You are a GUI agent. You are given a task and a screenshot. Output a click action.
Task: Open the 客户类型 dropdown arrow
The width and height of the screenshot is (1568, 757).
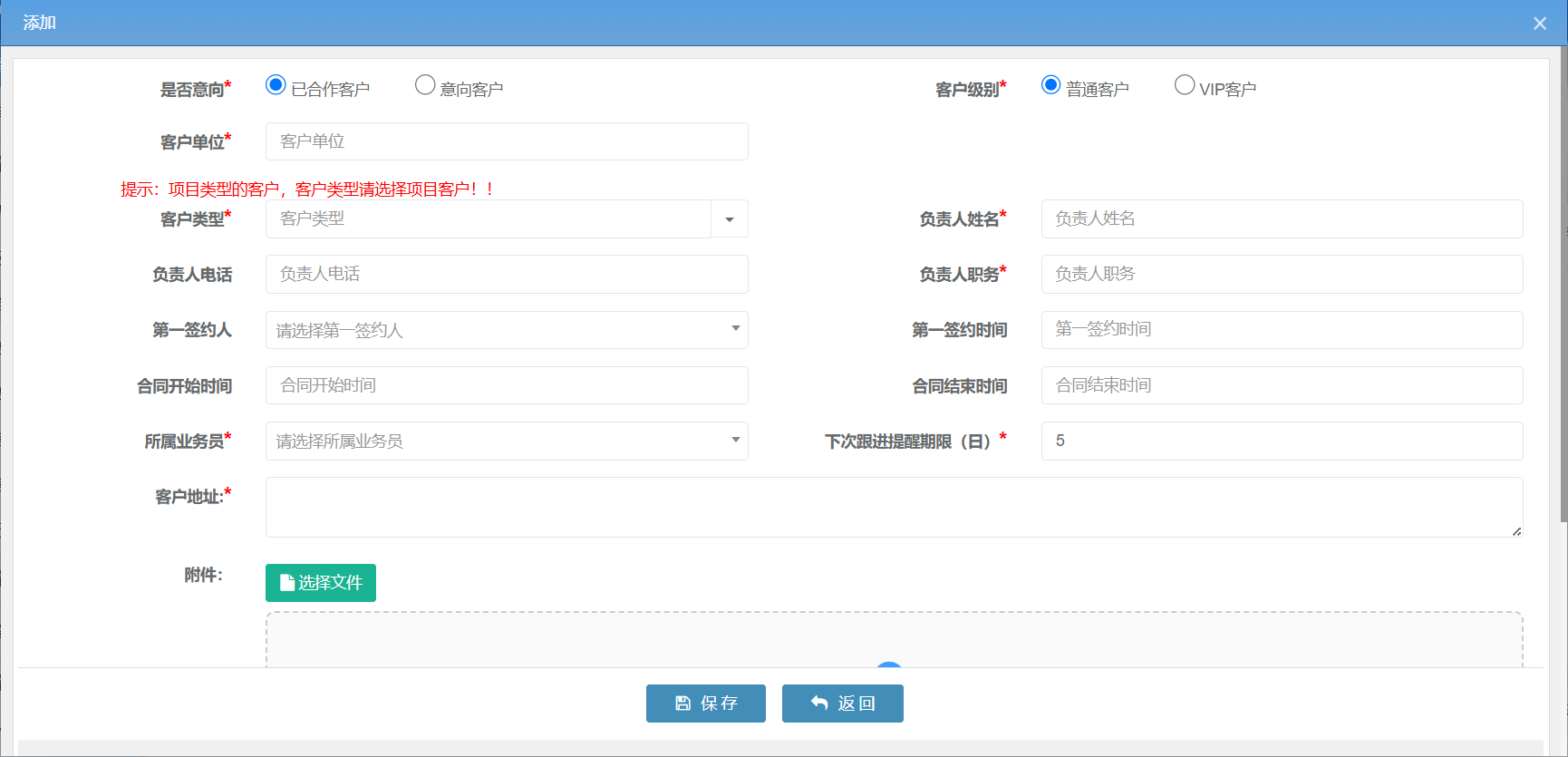point(730,219)
